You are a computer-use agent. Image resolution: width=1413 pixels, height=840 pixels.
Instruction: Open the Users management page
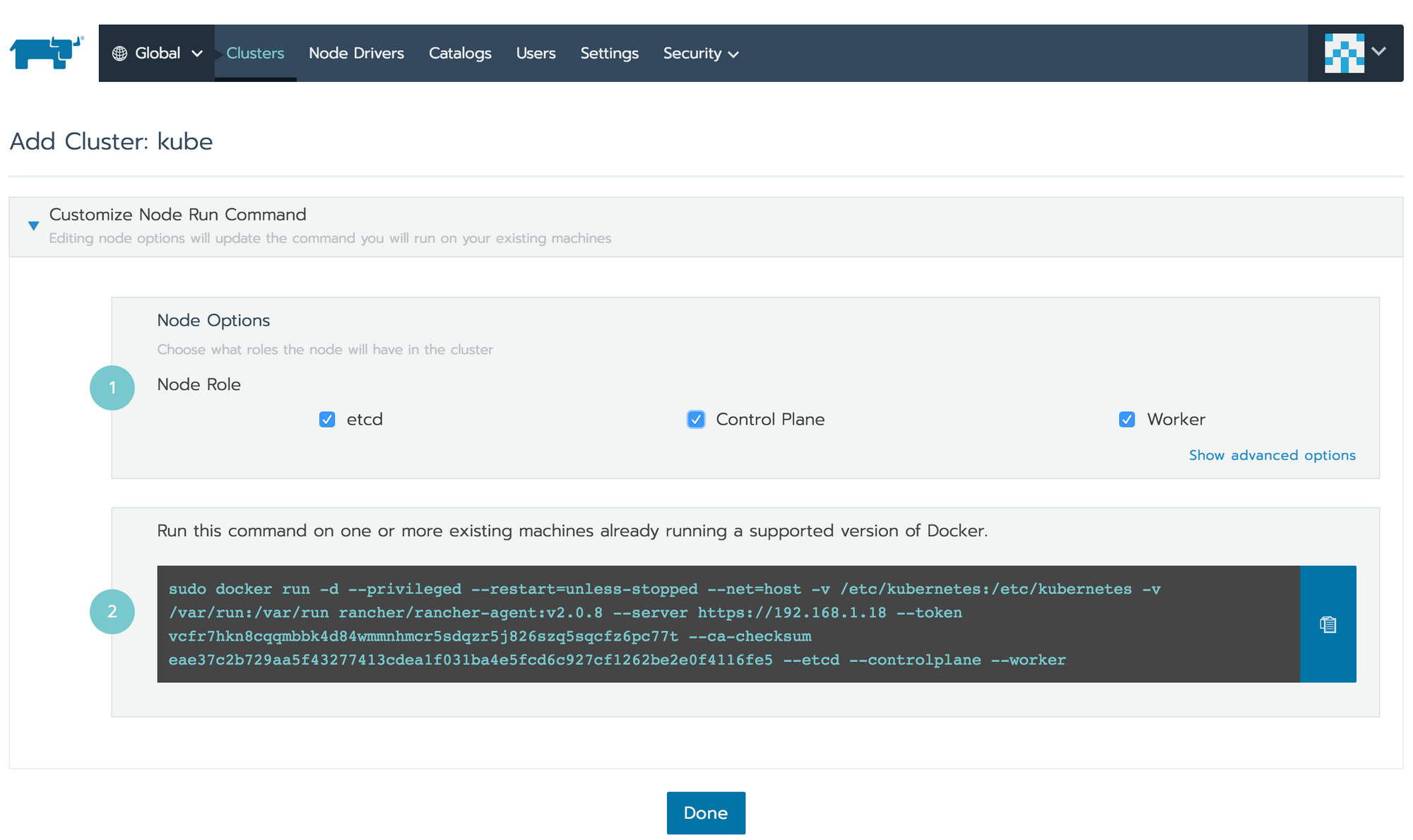(536, 53)
